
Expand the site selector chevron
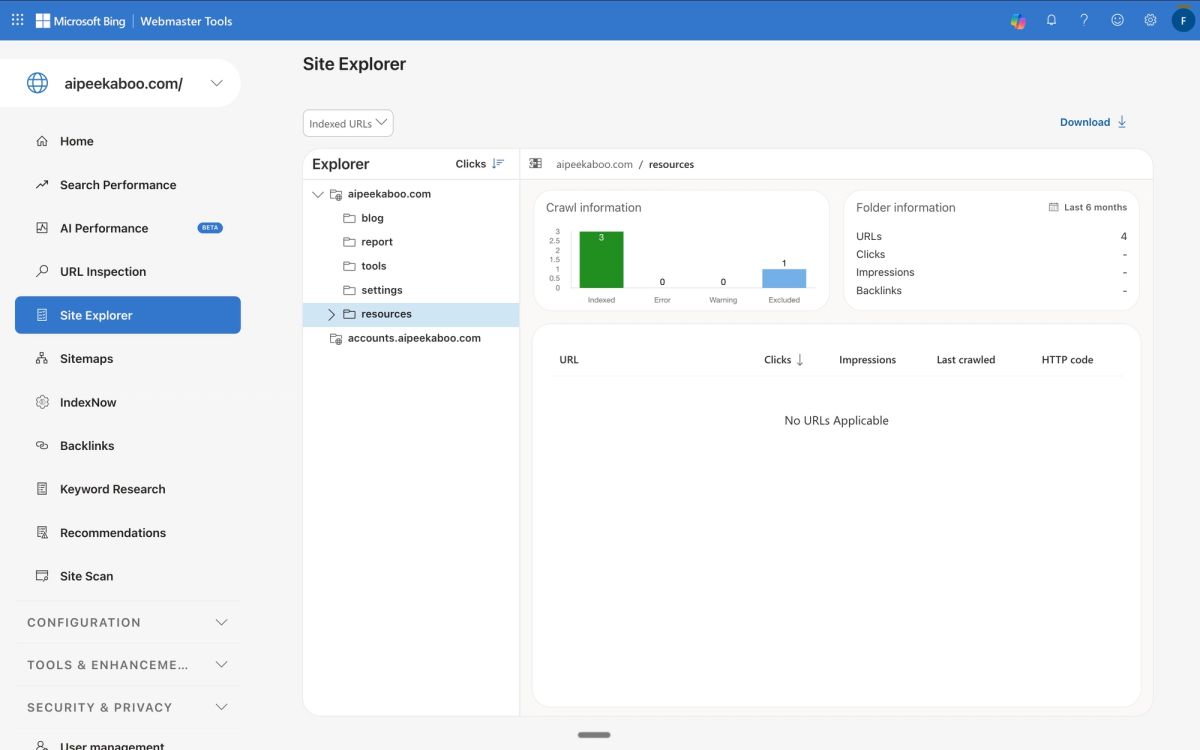217,83
